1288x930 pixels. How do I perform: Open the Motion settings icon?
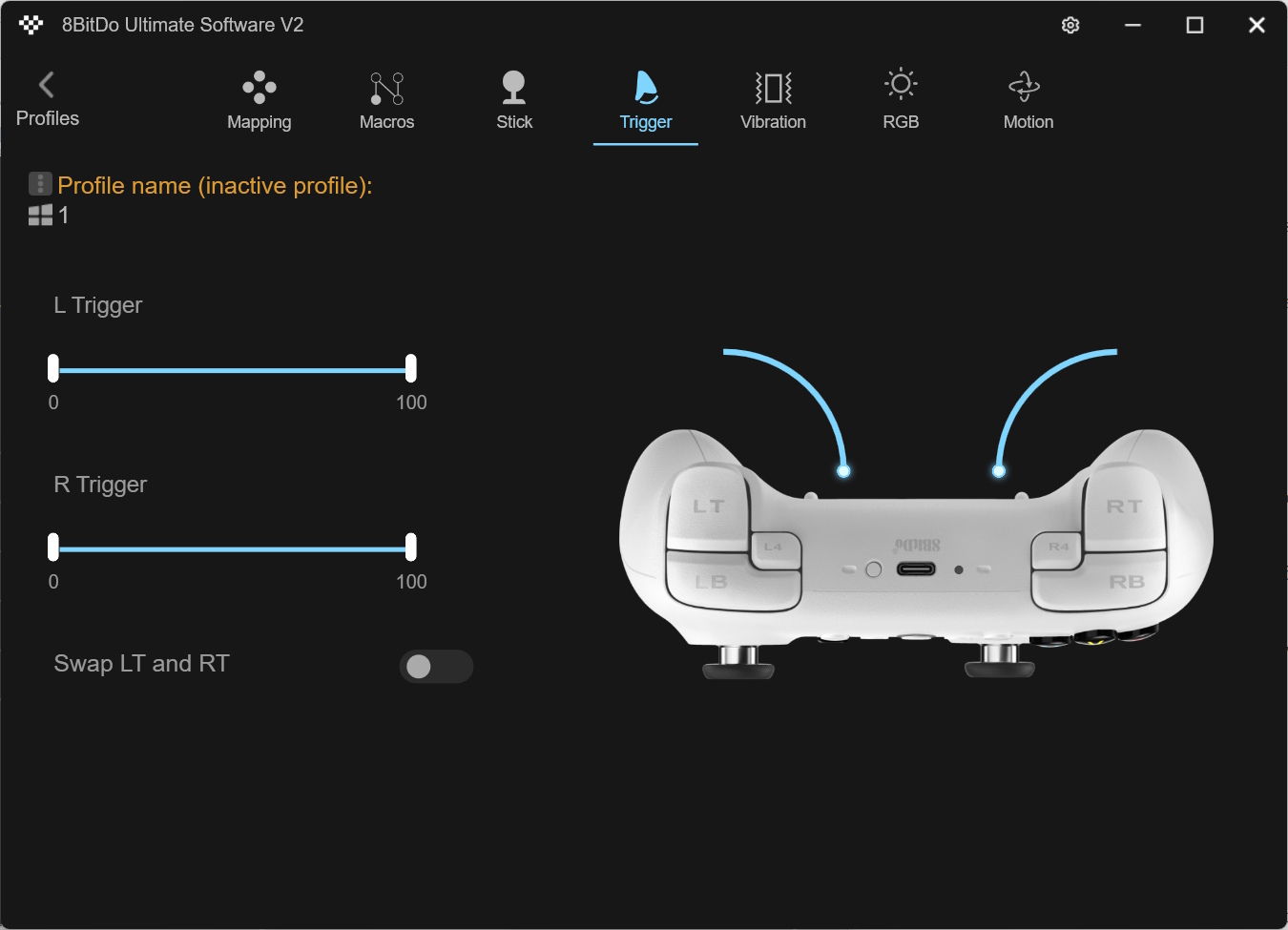pos(1025,87)
